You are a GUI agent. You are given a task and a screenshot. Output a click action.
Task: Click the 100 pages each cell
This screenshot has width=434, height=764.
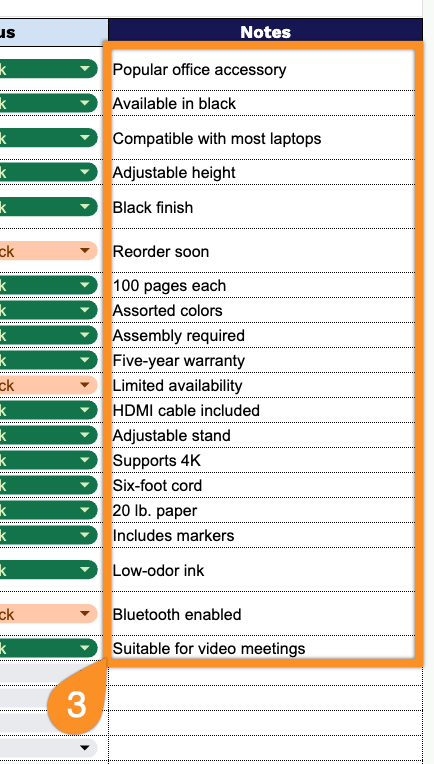tap(263, 285)
